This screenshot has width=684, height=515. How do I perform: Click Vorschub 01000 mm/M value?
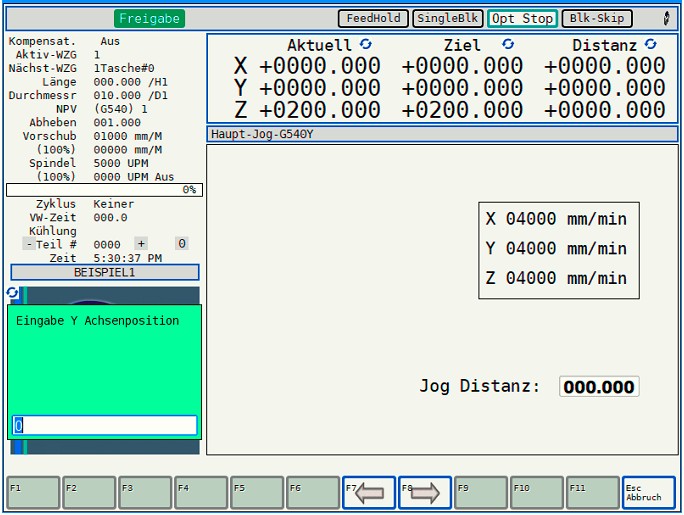click(x=128, y=136)
